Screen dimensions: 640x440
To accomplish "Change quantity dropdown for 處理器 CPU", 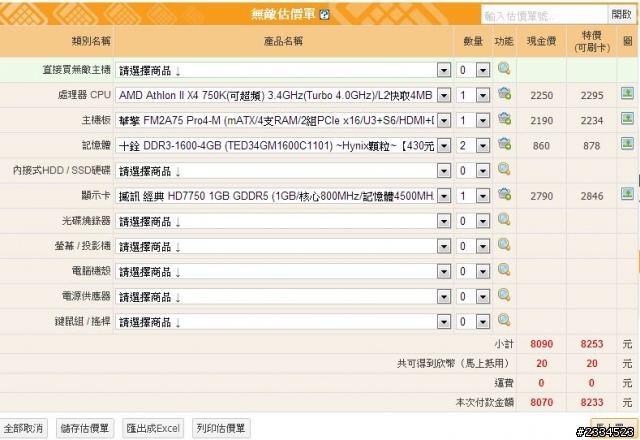I will pos(473,96).
